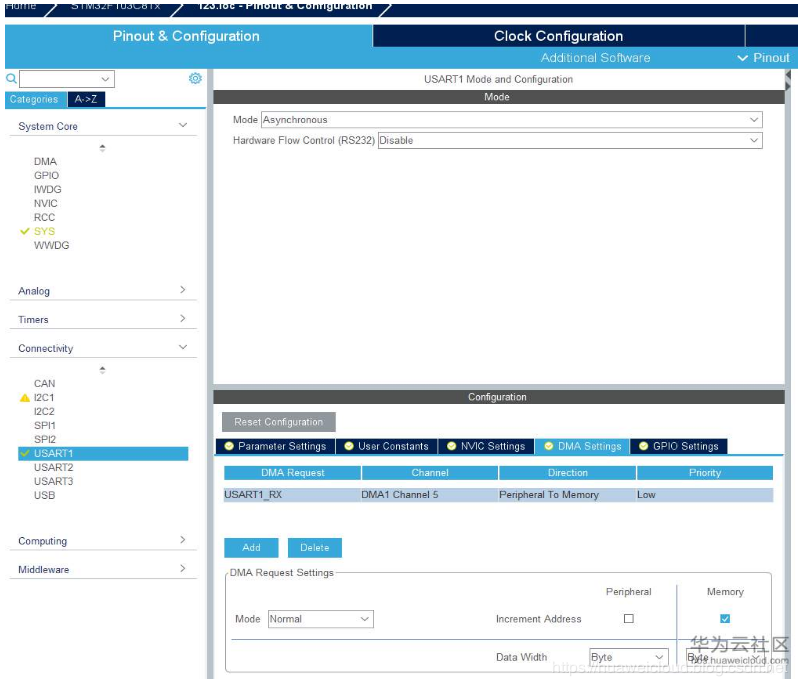
Task: Click the sort arrow above CAN list
Action: pos(102,369)
